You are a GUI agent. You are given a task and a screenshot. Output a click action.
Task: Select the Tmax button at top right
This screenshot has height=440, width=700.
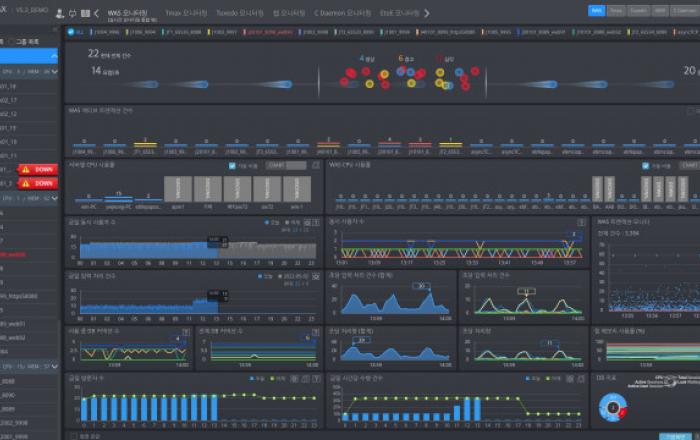616,11
